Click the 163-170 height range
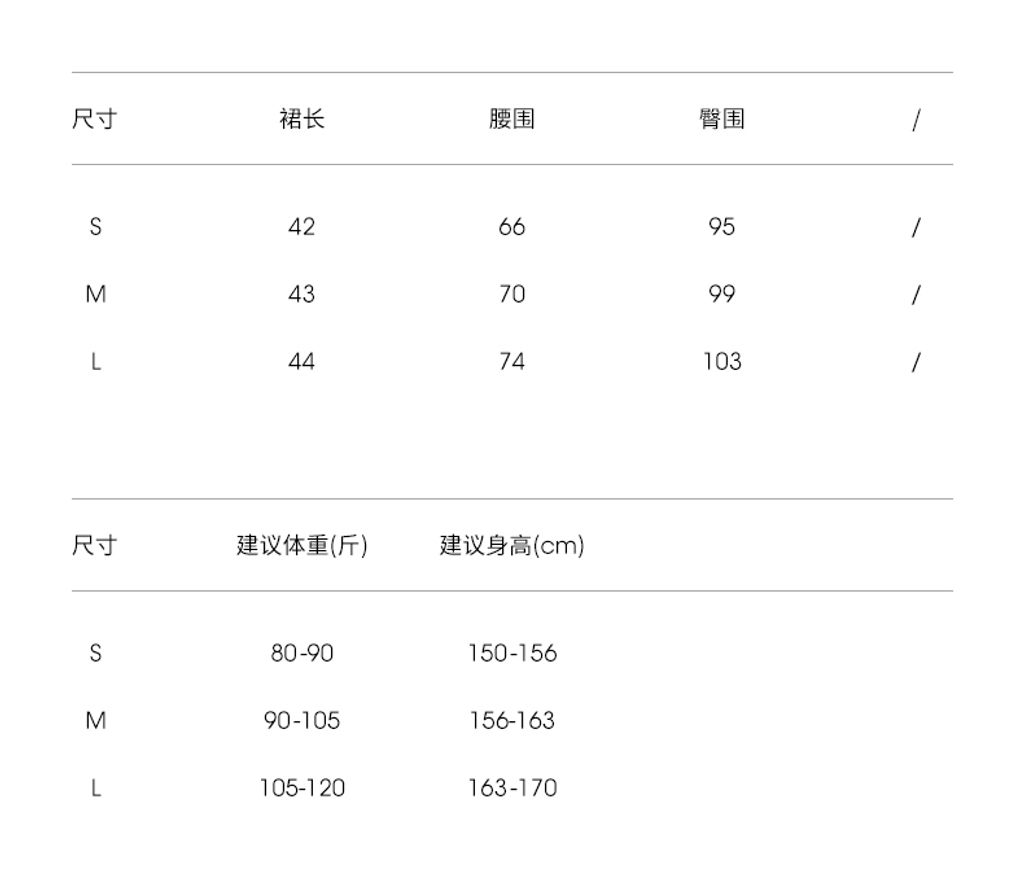 (512, 788)
